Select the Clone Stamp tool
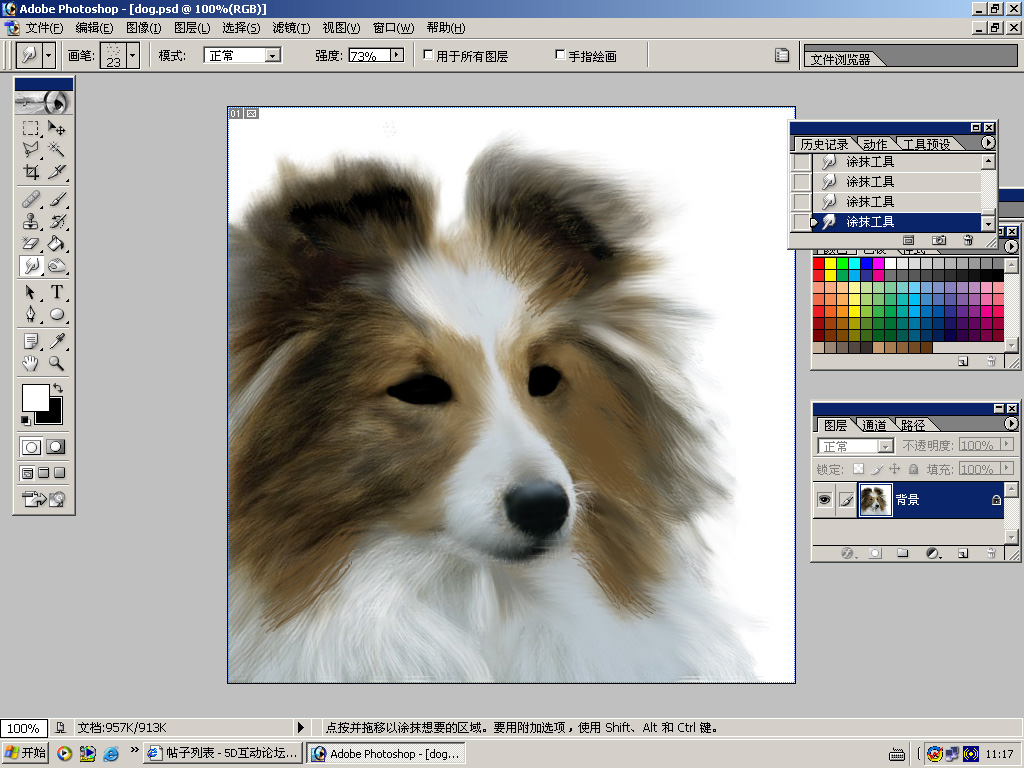 coord(31,221)
